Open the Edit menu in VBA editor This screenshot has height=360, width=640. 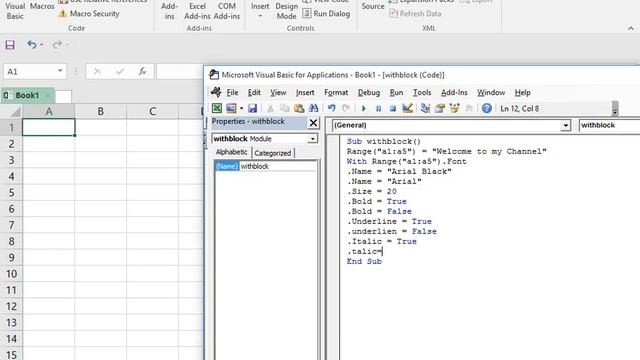[254, 93]
